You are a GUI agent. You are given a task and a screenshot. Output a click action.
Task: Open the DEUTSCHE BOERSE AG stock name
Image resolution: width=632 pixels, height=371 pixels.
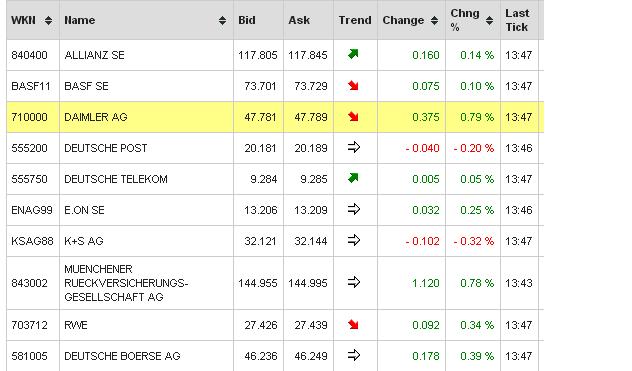[122, 356]
